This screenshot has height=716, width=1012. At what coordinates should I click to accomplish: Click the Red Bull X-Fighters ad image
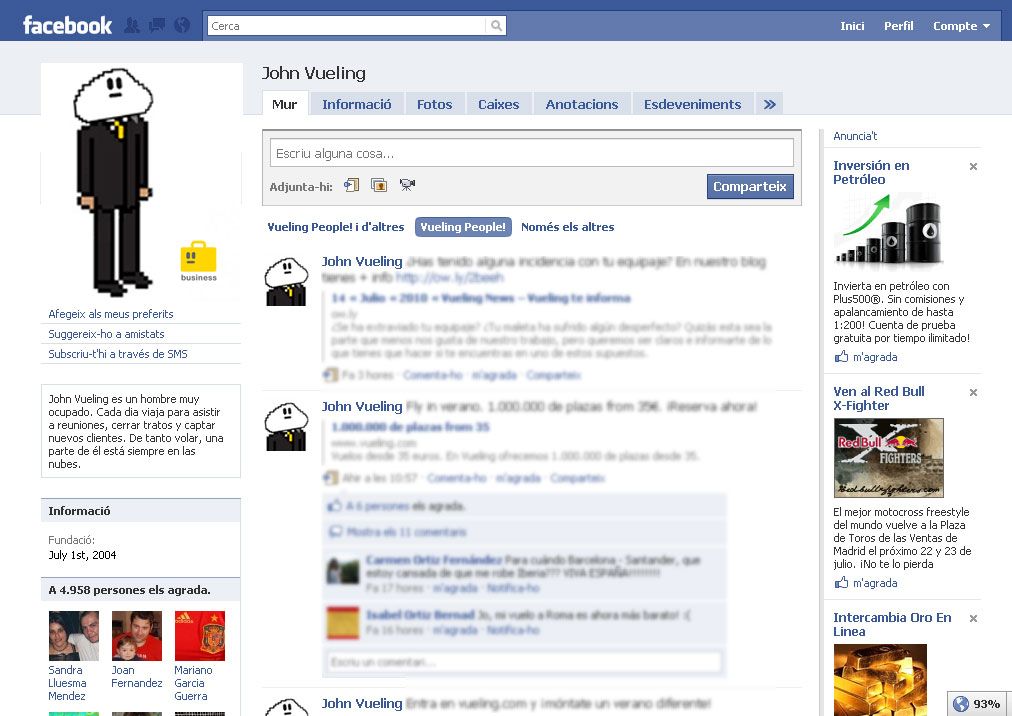click(x=889, y=458)
